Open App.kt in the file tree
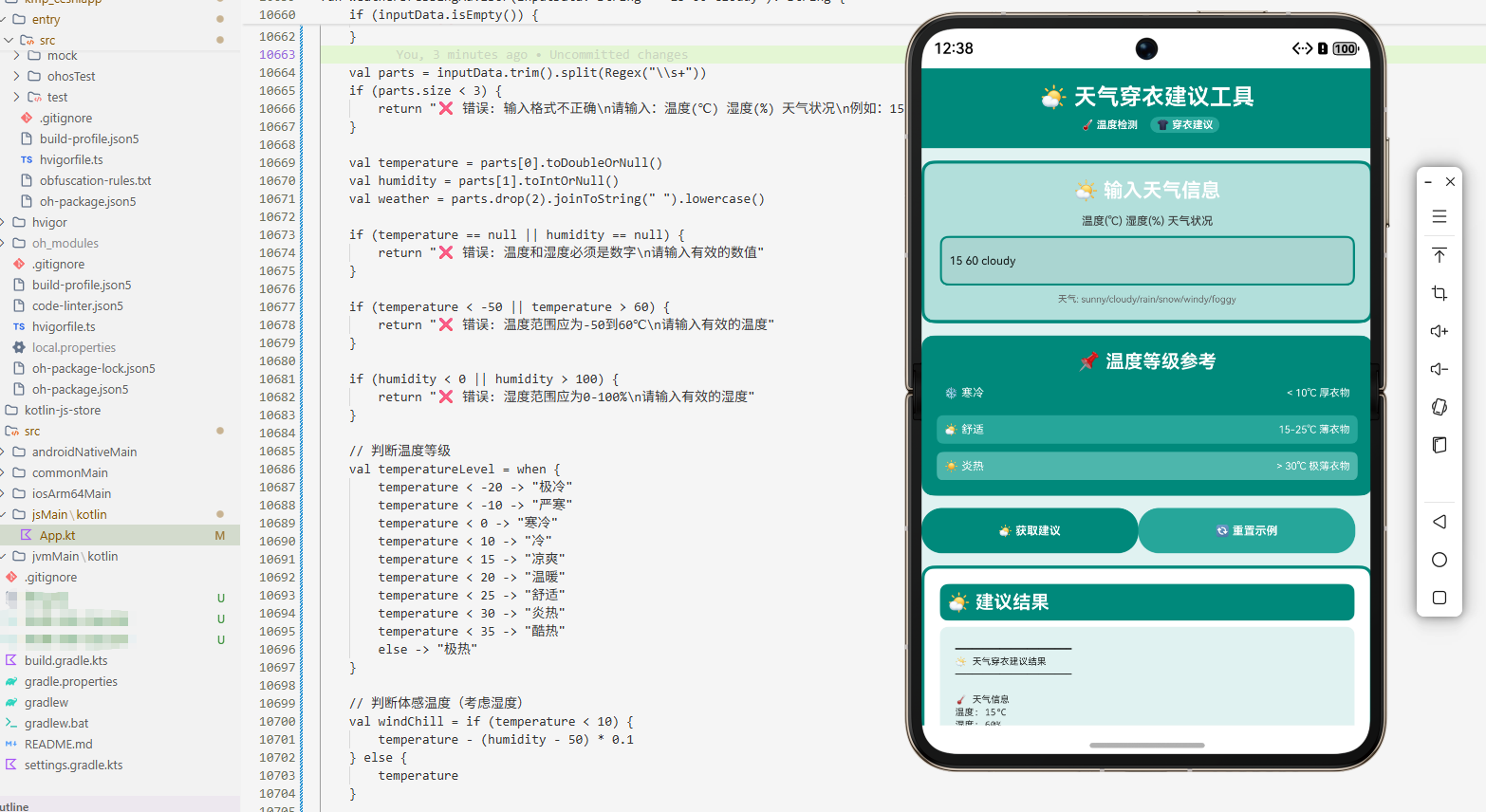1486x812 pixels. pos(57,535)
